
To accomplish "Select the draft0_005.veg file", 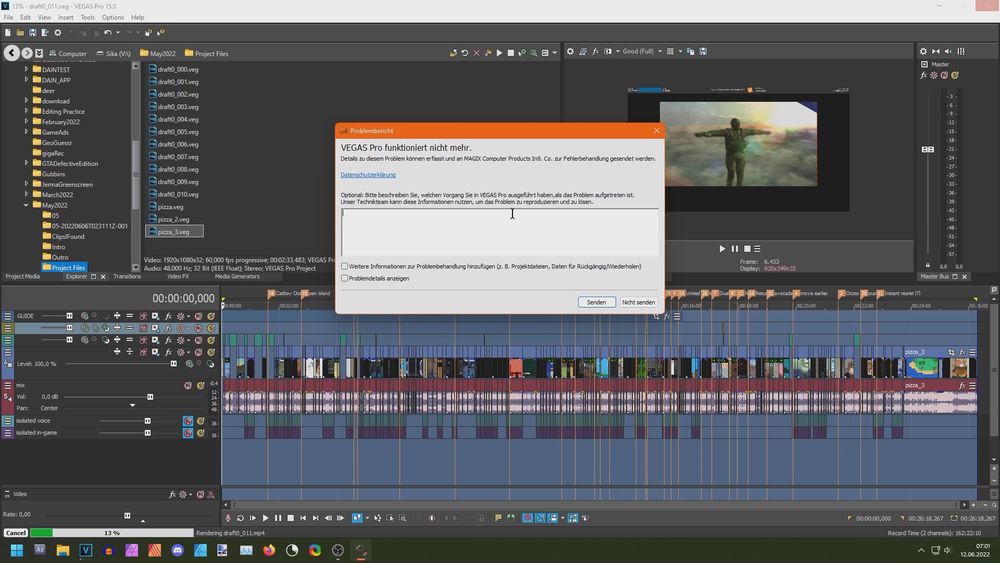I will [173, 132].
